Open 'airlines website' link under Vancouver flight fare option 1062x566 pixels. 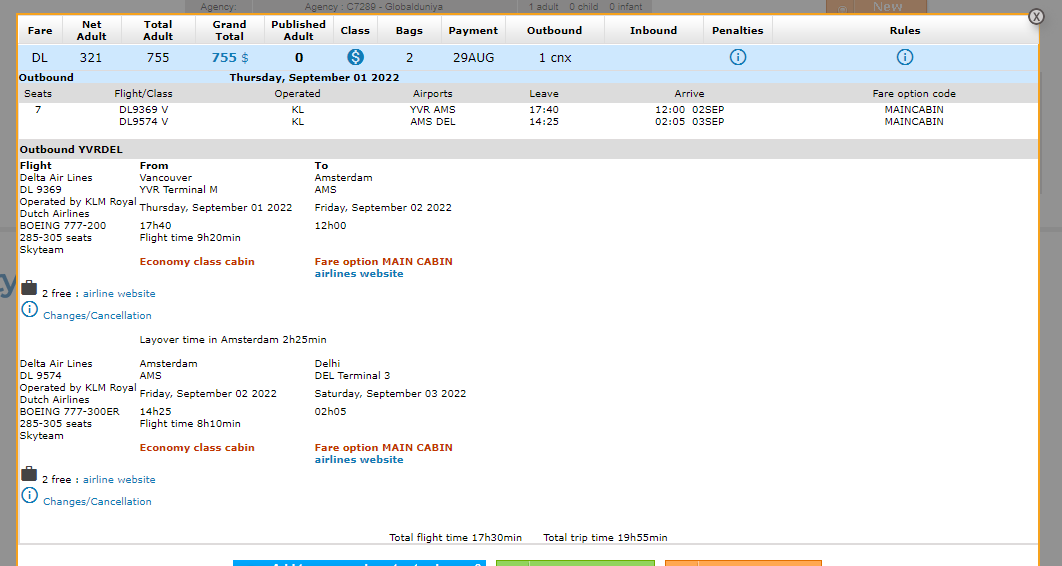coord(359,274)
